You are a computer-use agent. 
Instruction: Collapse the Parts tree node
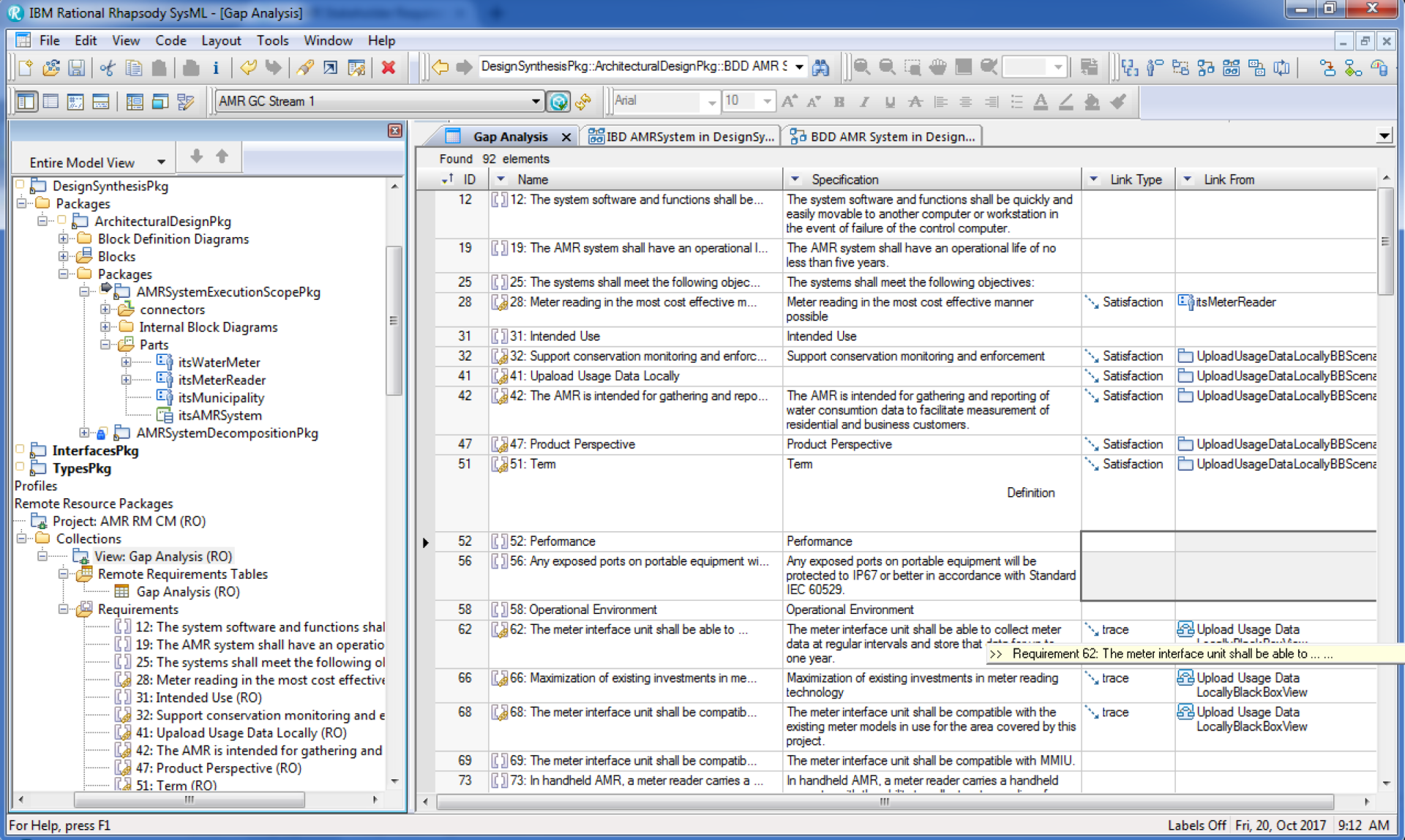pos(105,345)
